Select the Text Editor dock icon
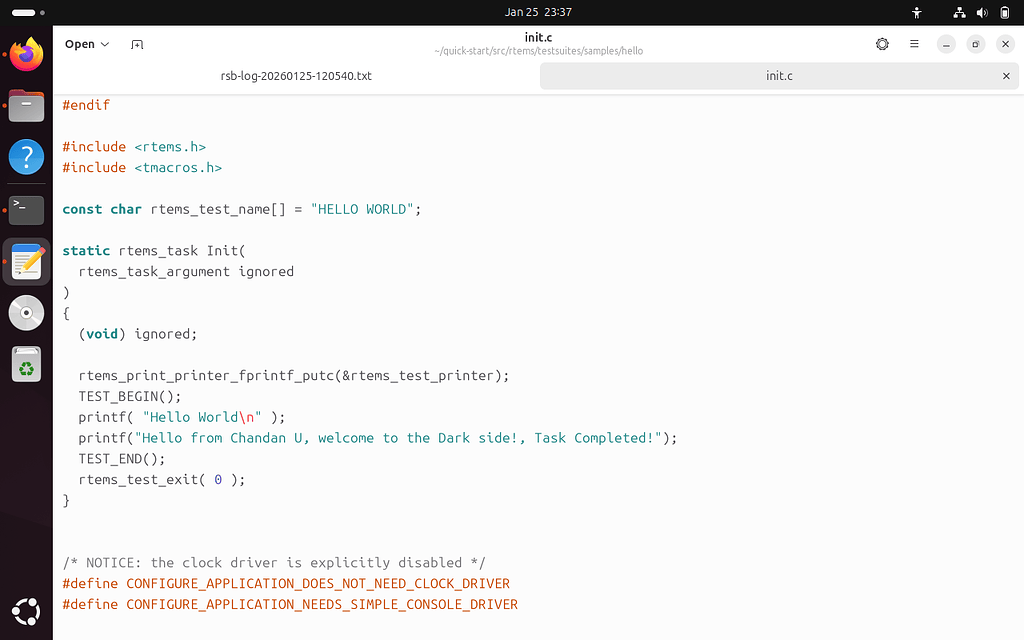 26,262
